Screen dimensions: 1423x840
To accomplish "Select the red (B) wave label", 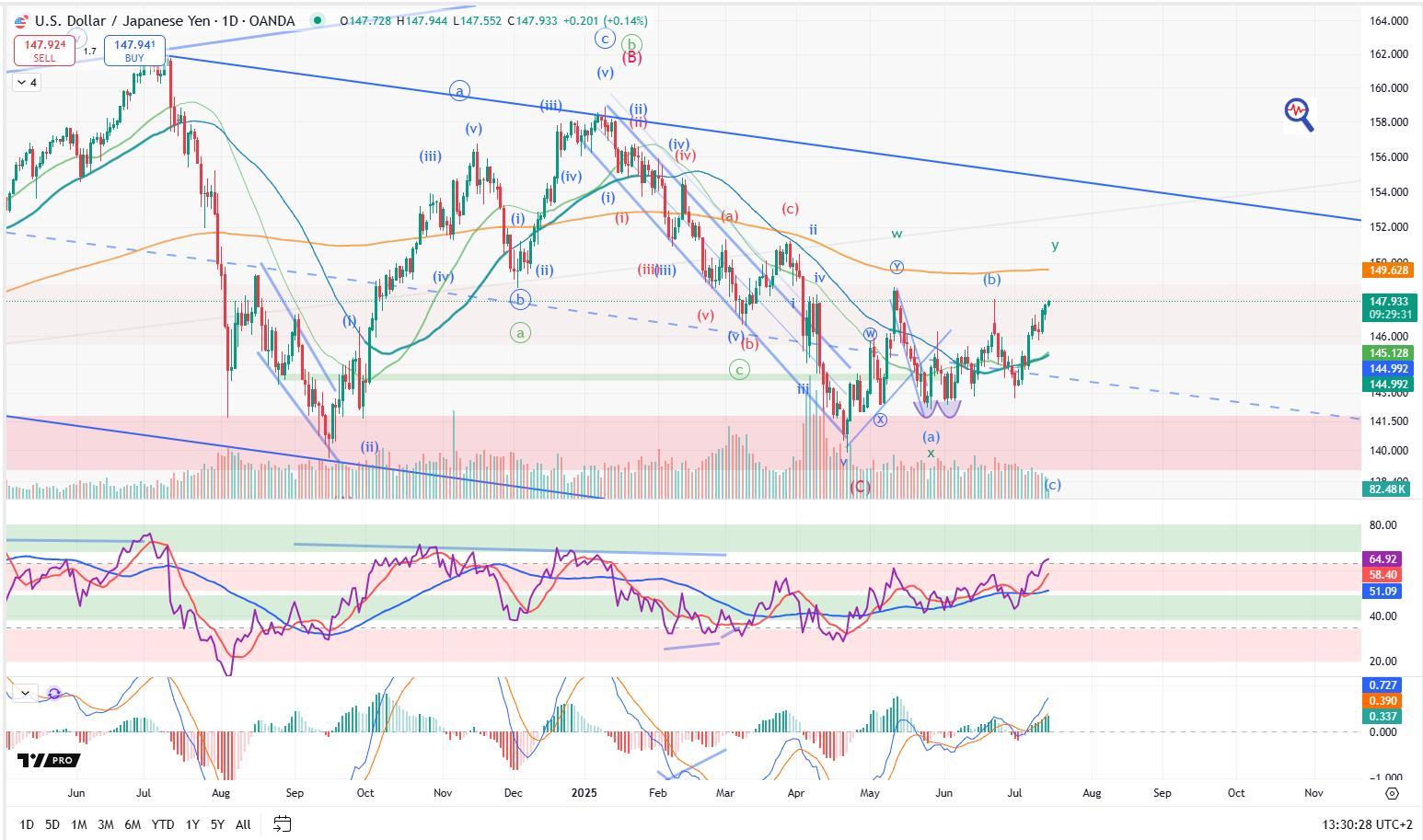I will click(x=631, y=58).
